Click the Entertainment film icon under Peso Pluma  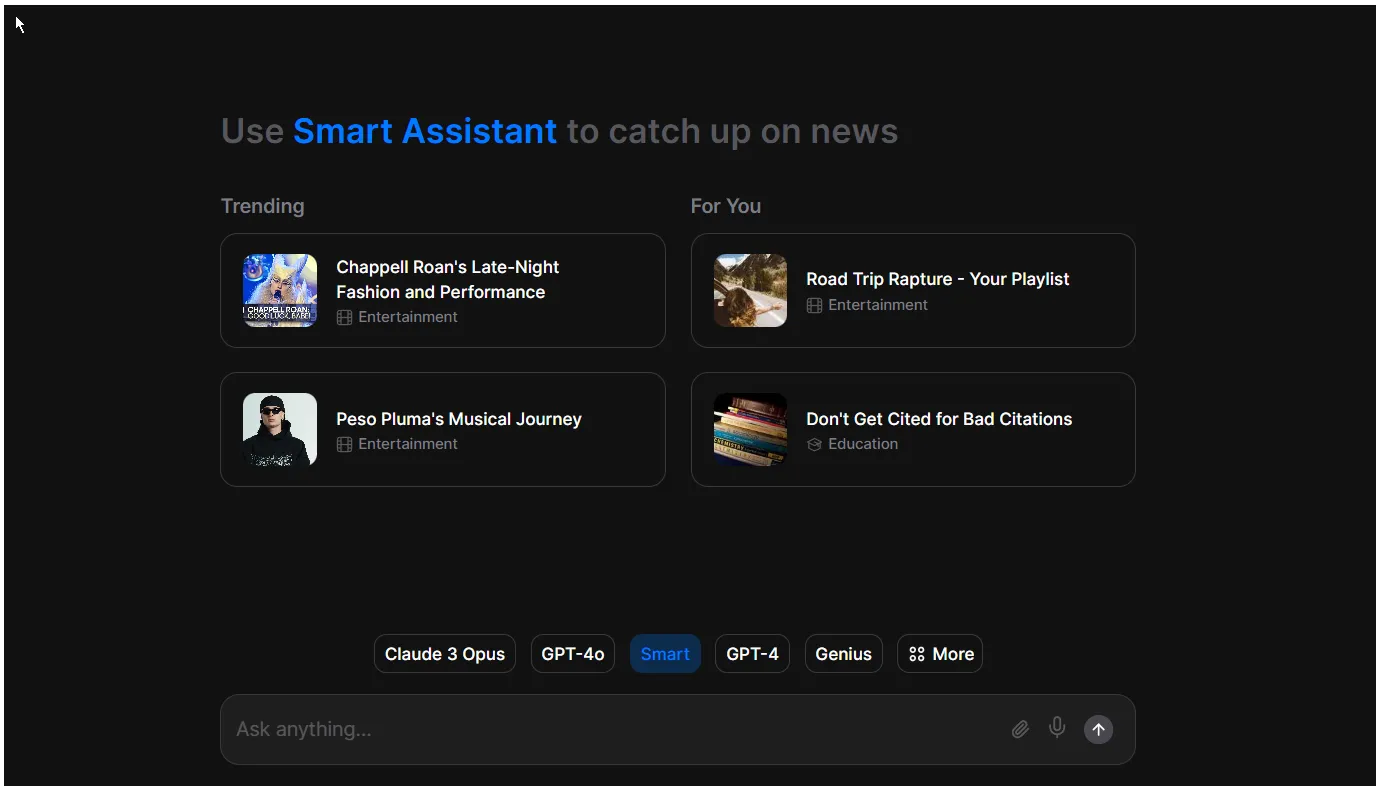click(344, 444)
